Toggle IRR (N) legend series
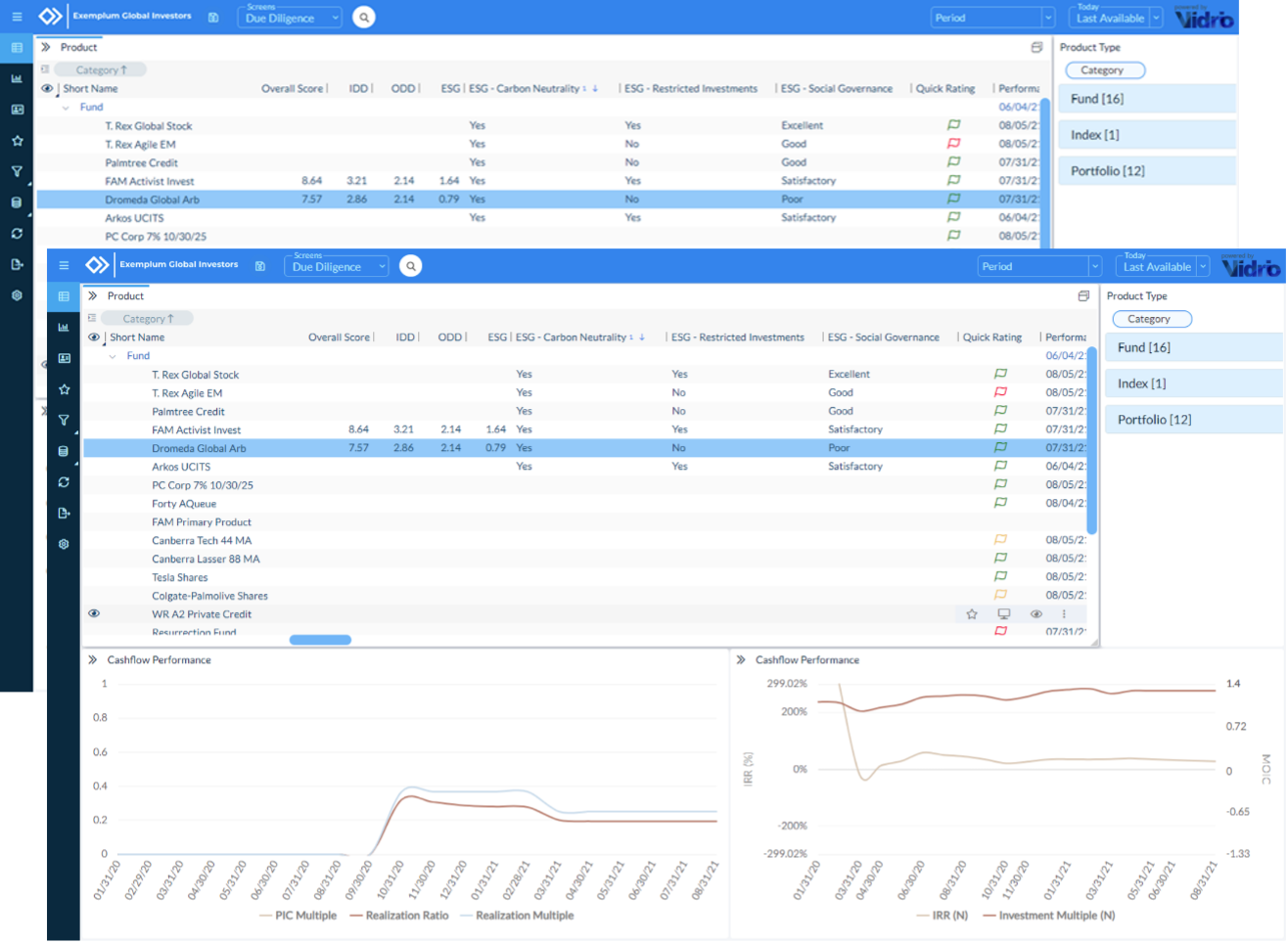Image resolution: width=1288 pixels, height=944 pixels. click(x=942, y=916)
